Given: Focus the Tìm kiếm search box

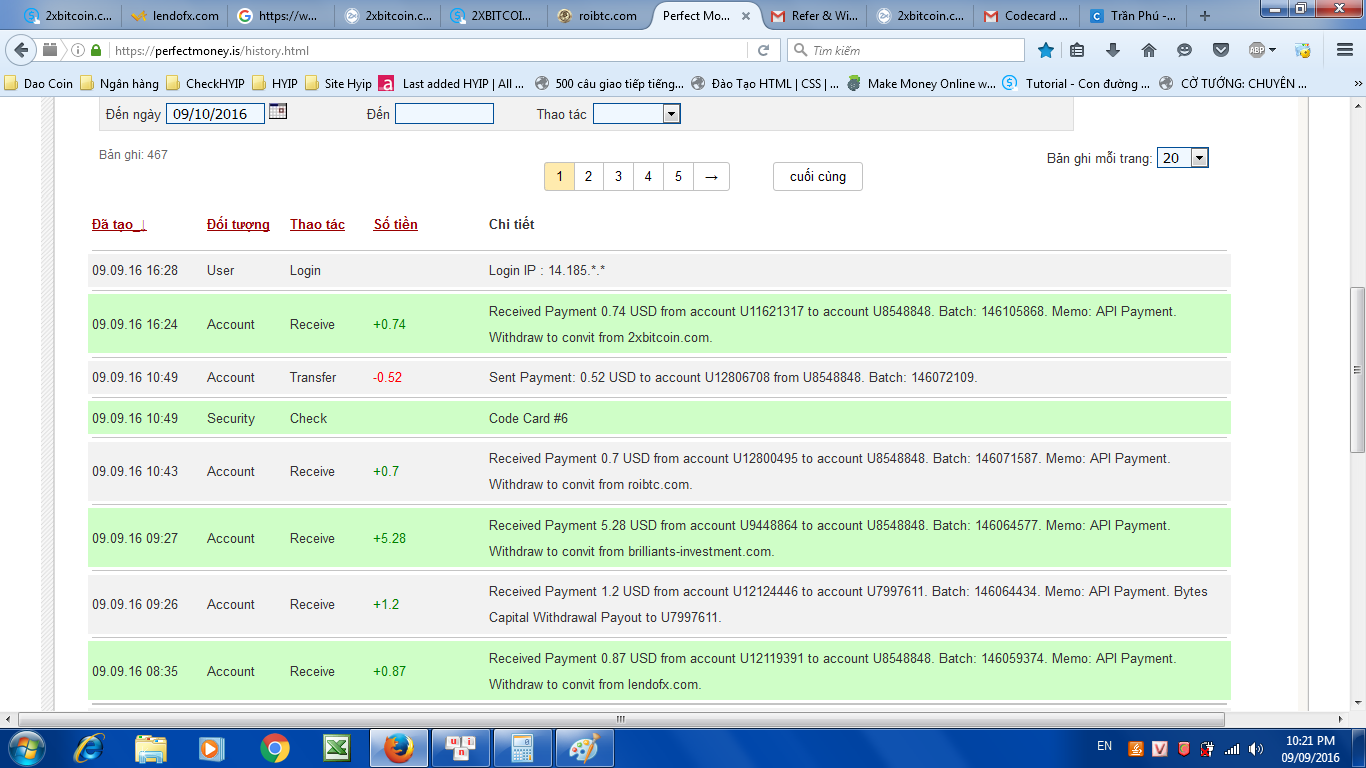Looking at the screenshot, I should pos(906,50).
